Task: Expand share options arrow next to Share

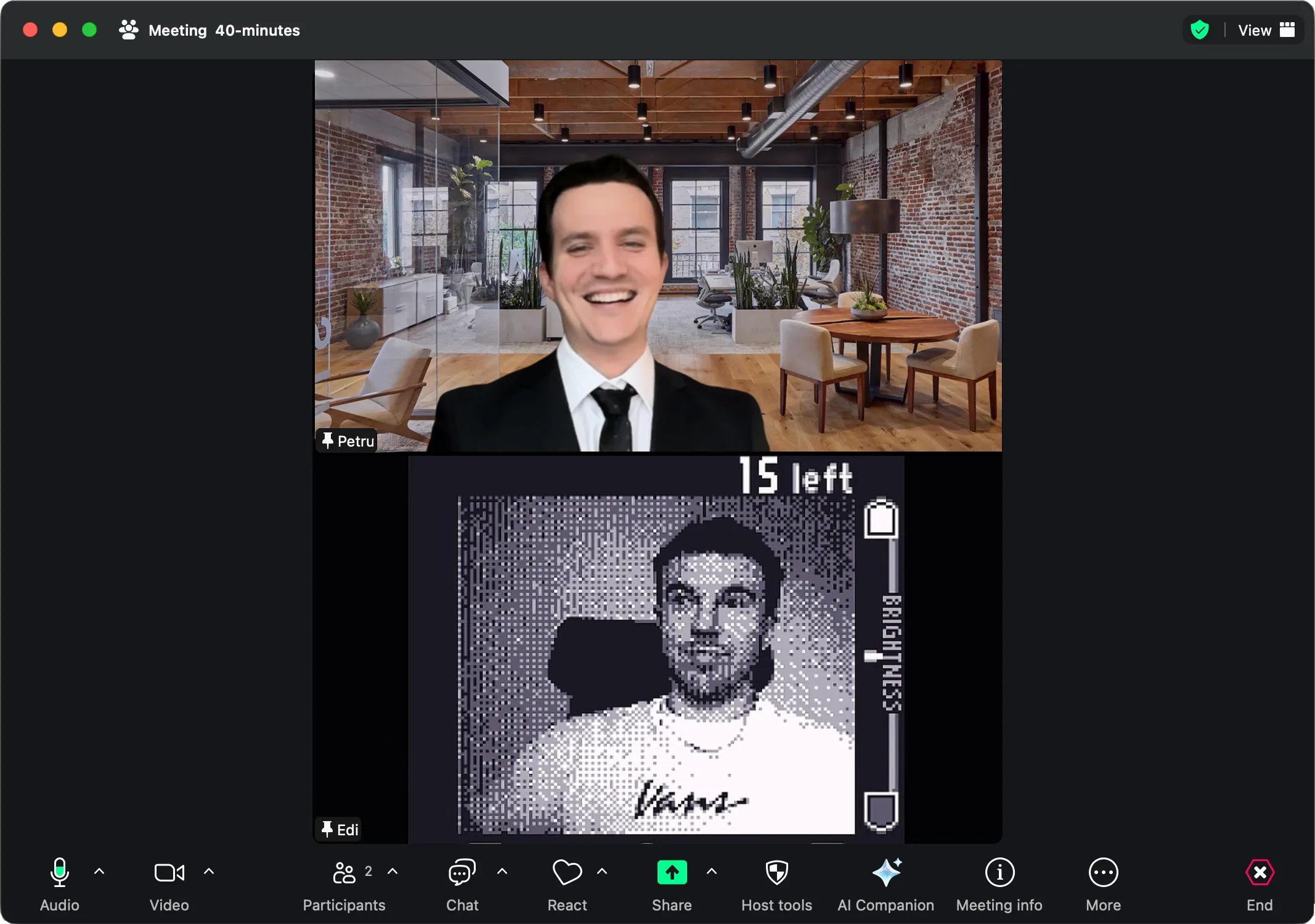Action: coord(712,871)
